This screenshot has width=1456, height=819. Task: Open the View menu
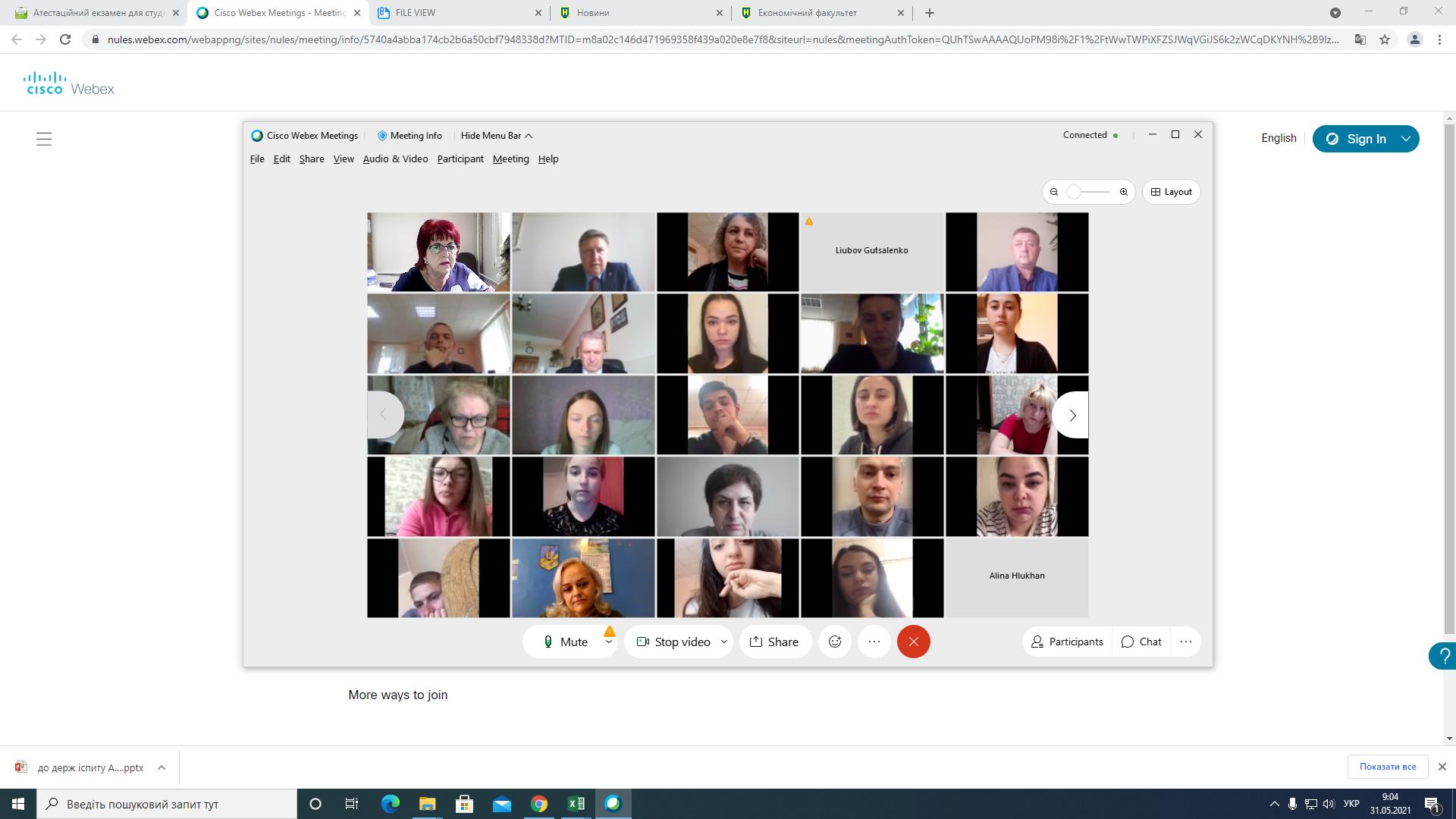point(344,158)
